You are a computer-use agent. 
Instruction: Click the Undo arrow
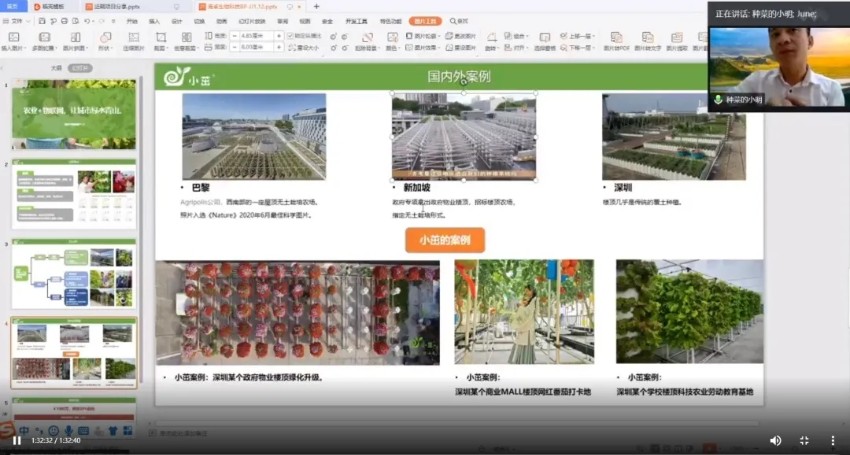click(x=87, y=21)
